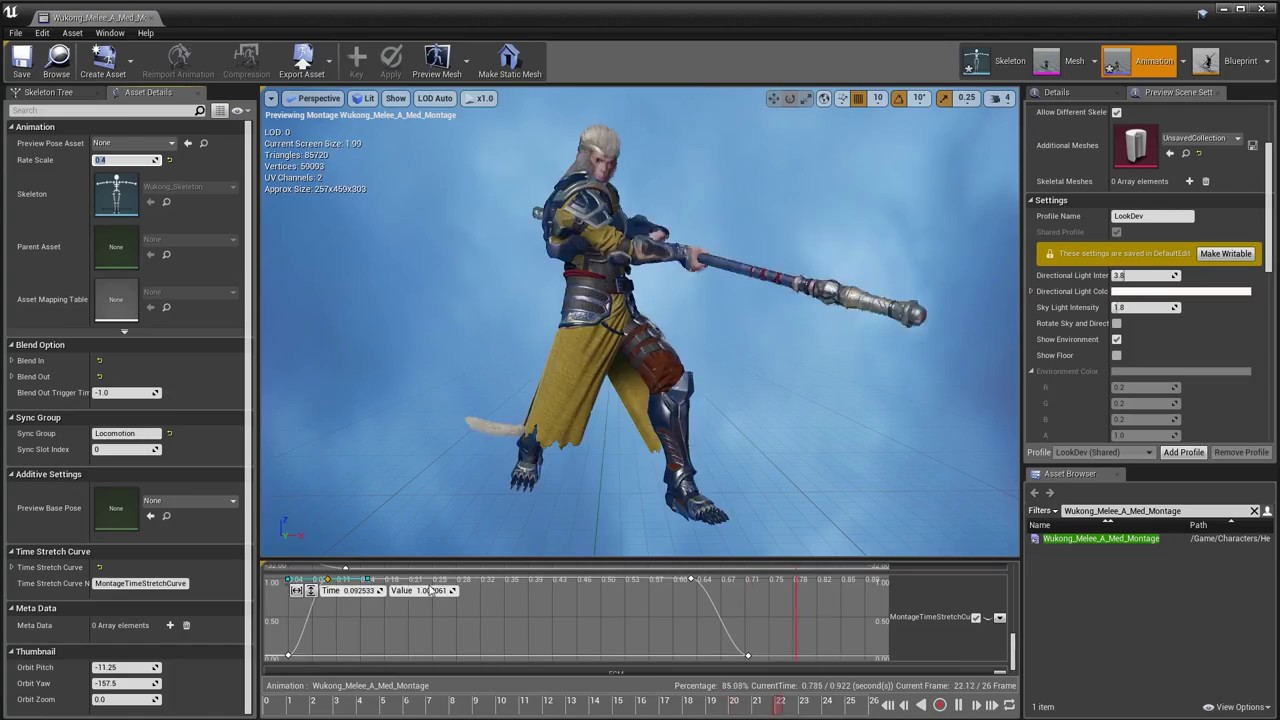Image resolution: width=1280 pixels, height=720 pixels.
Task: Browse to Preview Pose Asset magnifier icon
Action: tap(204, 143)
